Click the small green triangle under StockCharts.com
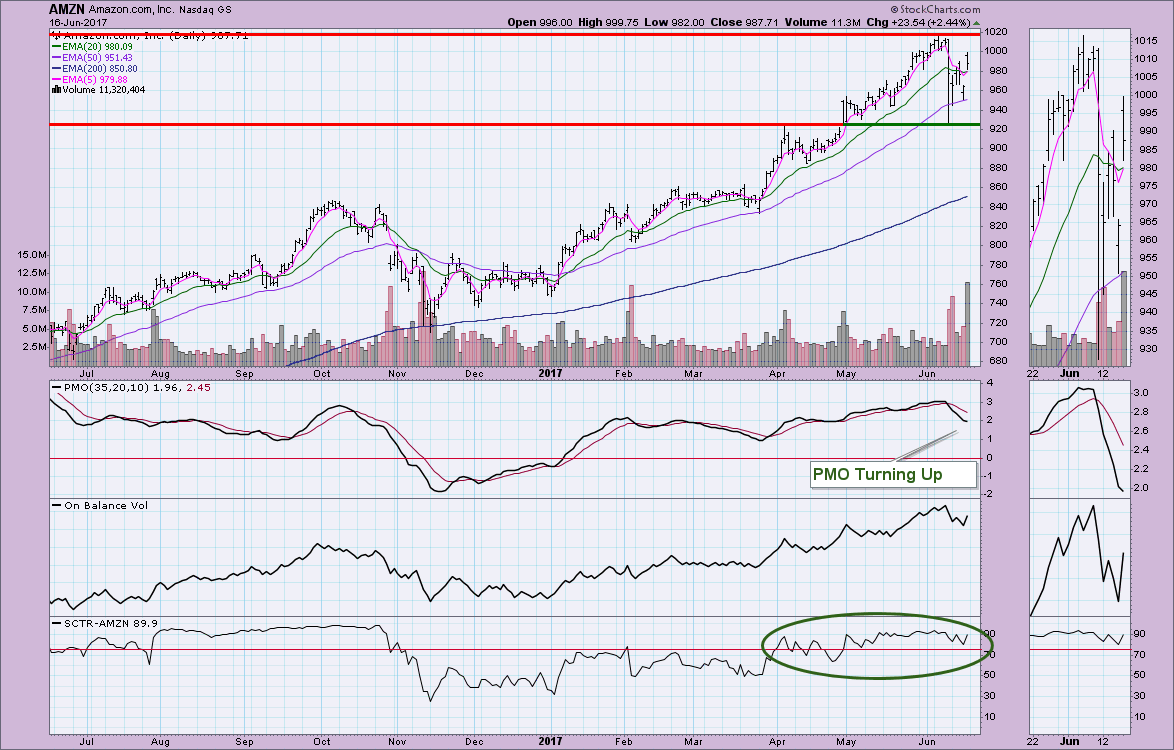The height and width of the screenshot is (750, 1174). tap(976, 23)
